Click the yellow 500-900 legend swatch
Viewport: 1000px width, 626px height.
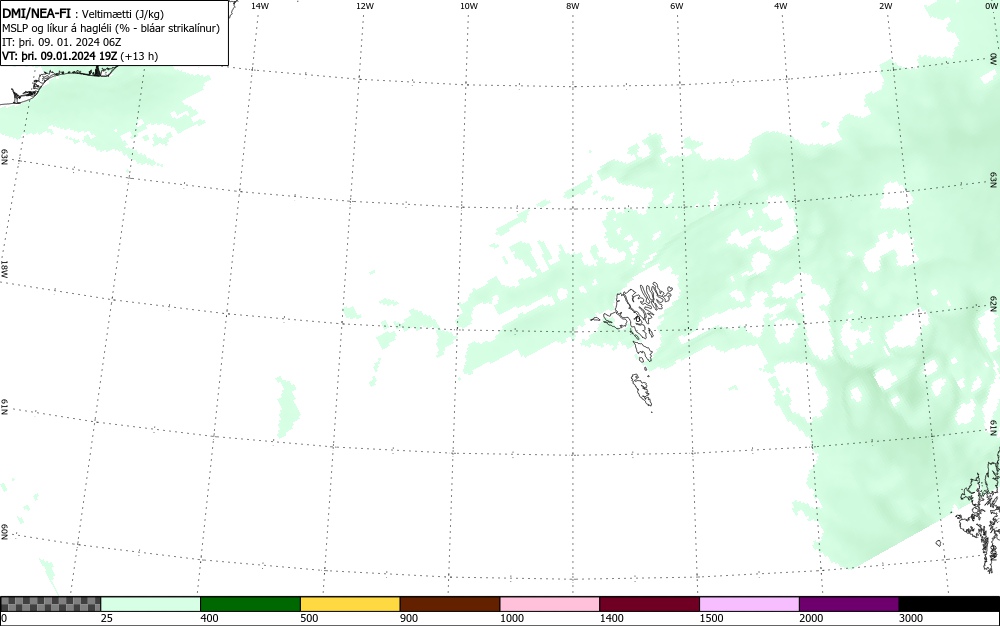(350, 604)
